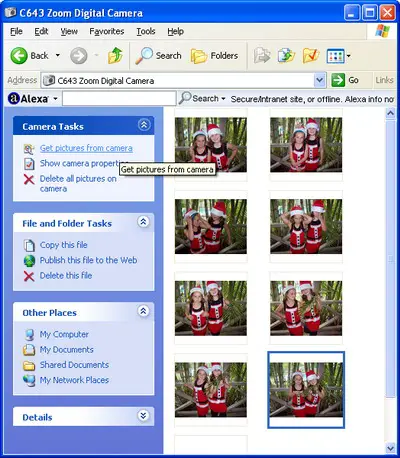The image size is (400, 458).
Task: Open Shared Documents link
Action: pos(74,365)
